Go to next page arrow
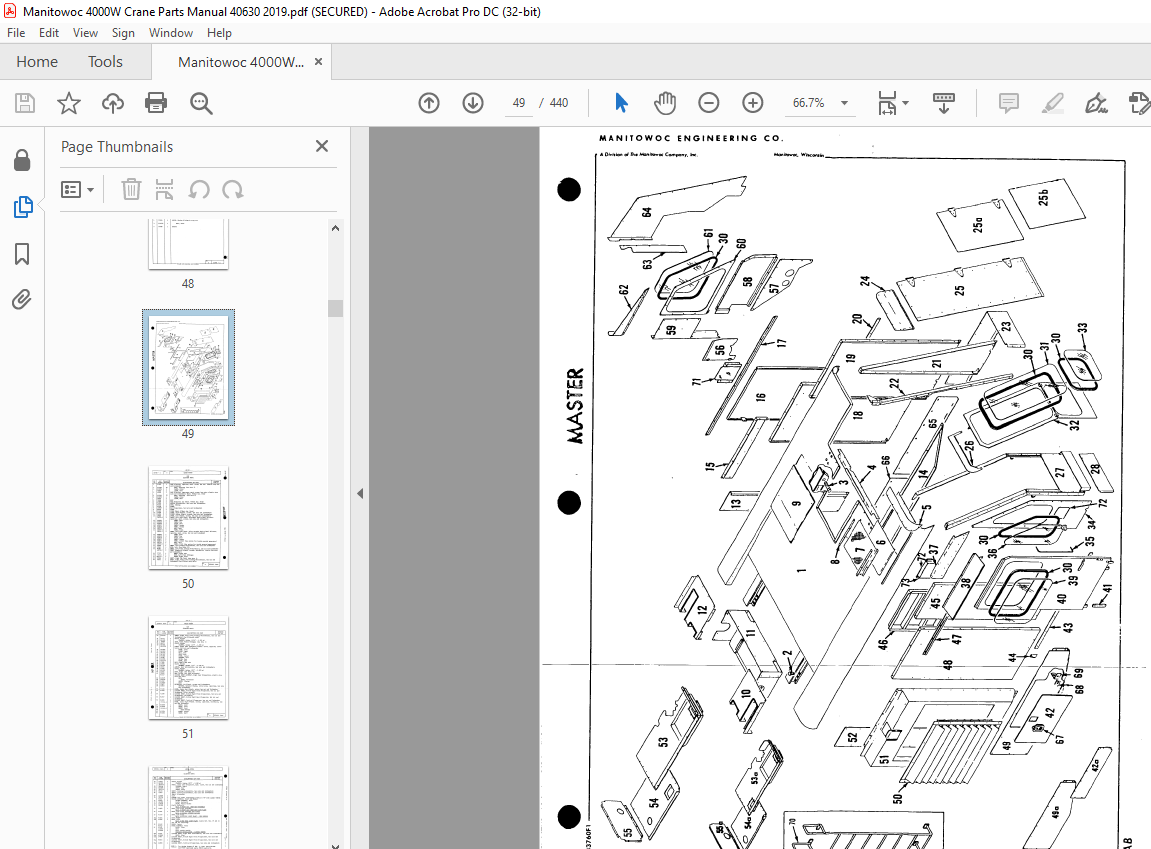Screen dimensions: 1151x849 [x=473, y=103]
